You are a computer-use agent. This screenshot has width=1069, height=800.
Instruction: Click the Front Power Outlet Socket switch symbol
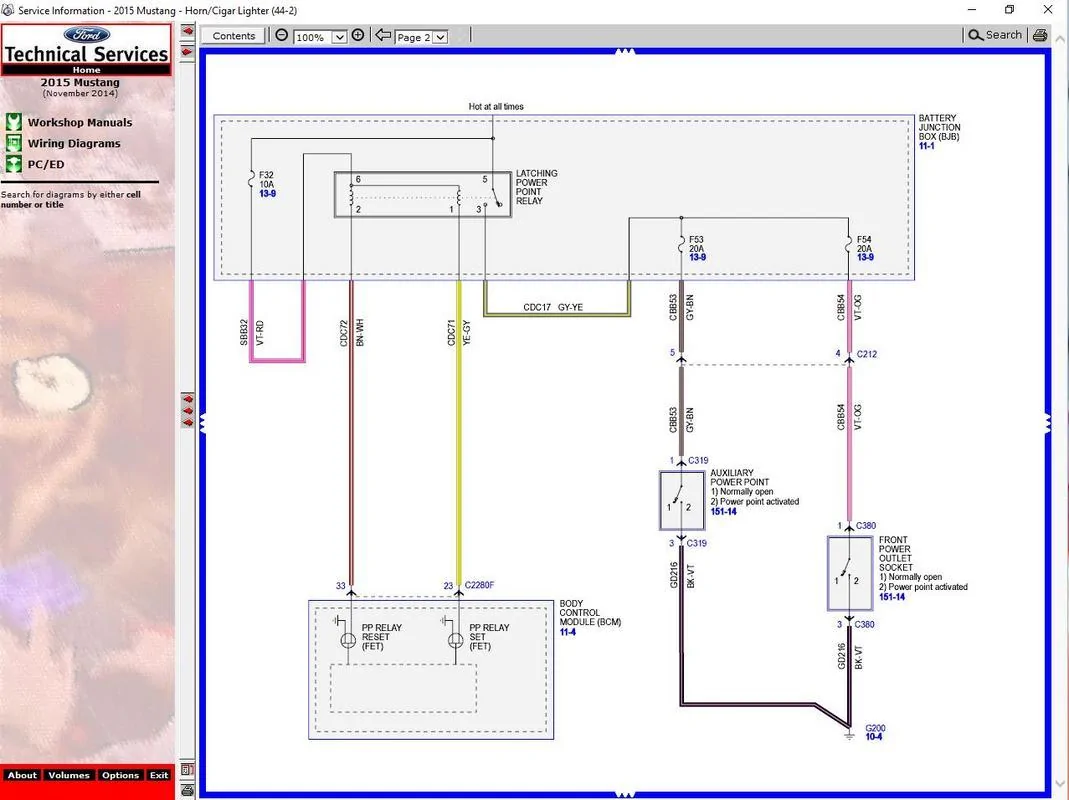[x=849, y=574]
